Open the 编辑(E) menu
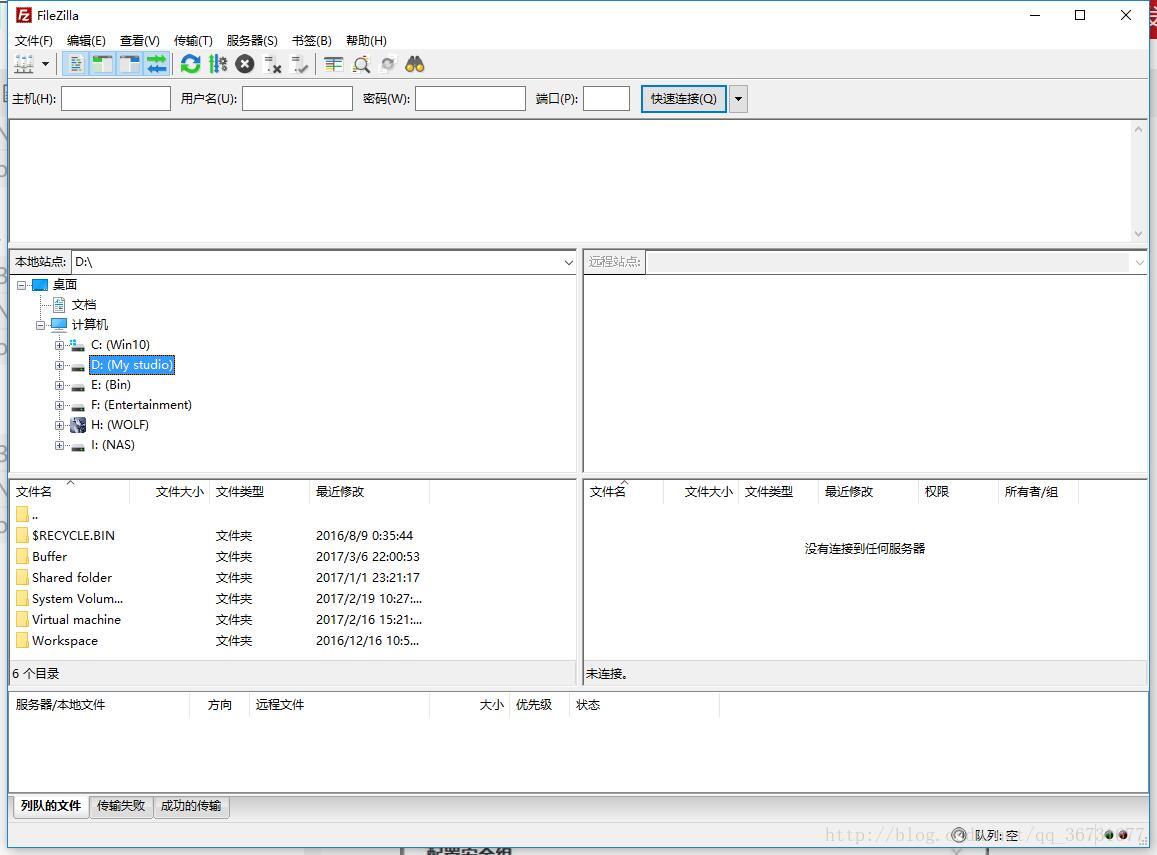Image resolution: width=1157 pixels, height=855 pixels. click(86, 41)
